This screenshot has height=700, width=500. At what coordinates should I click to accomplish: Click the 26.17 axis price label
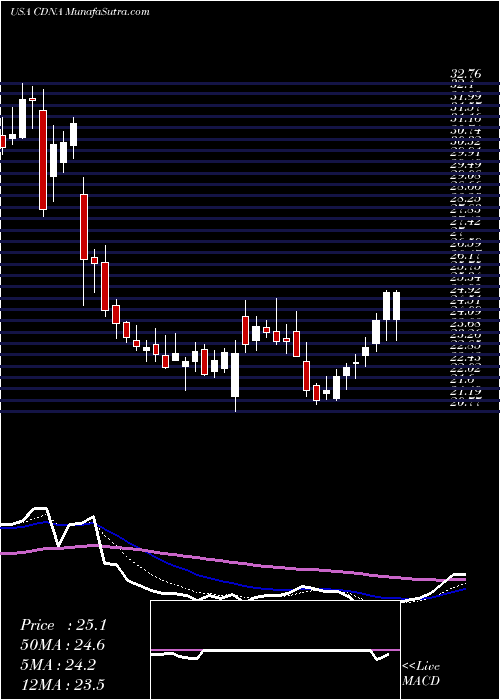[x=467, y=257]
